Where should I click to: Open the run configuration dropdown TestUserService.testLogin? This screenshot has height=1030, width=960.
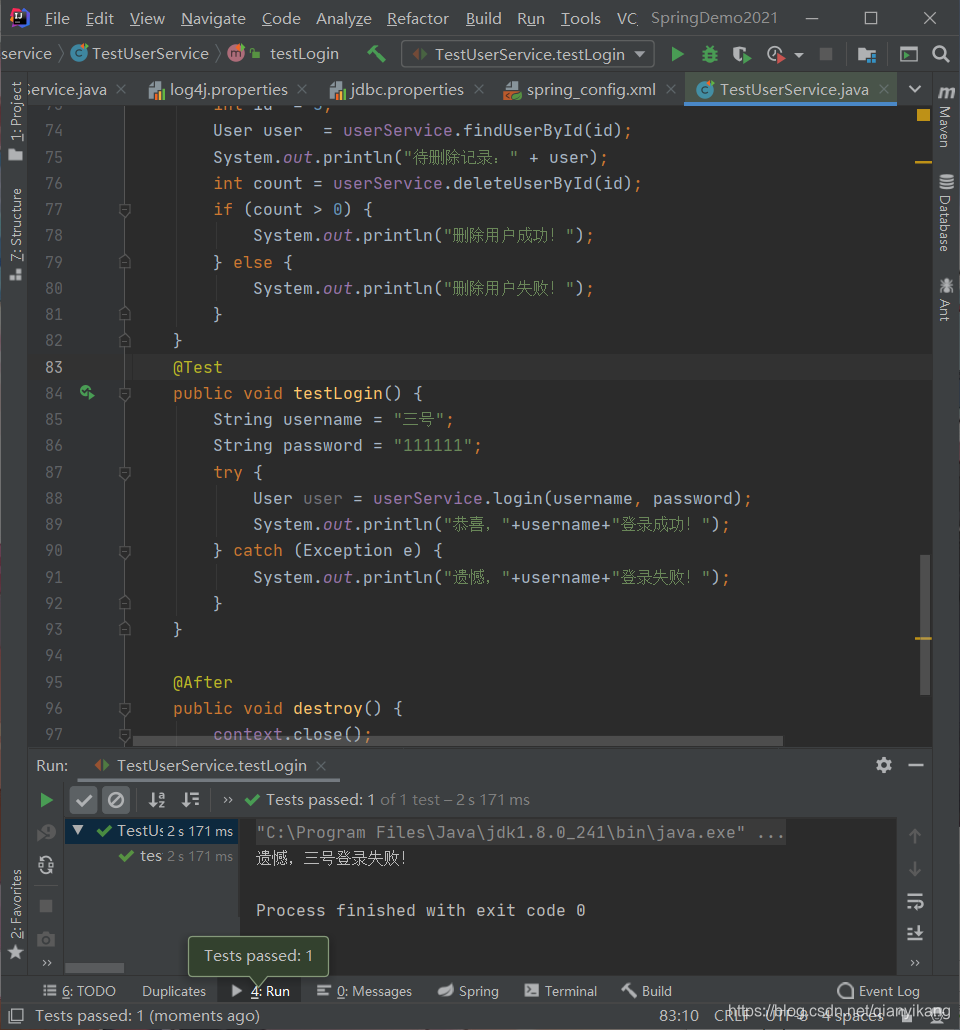point(528,54)
